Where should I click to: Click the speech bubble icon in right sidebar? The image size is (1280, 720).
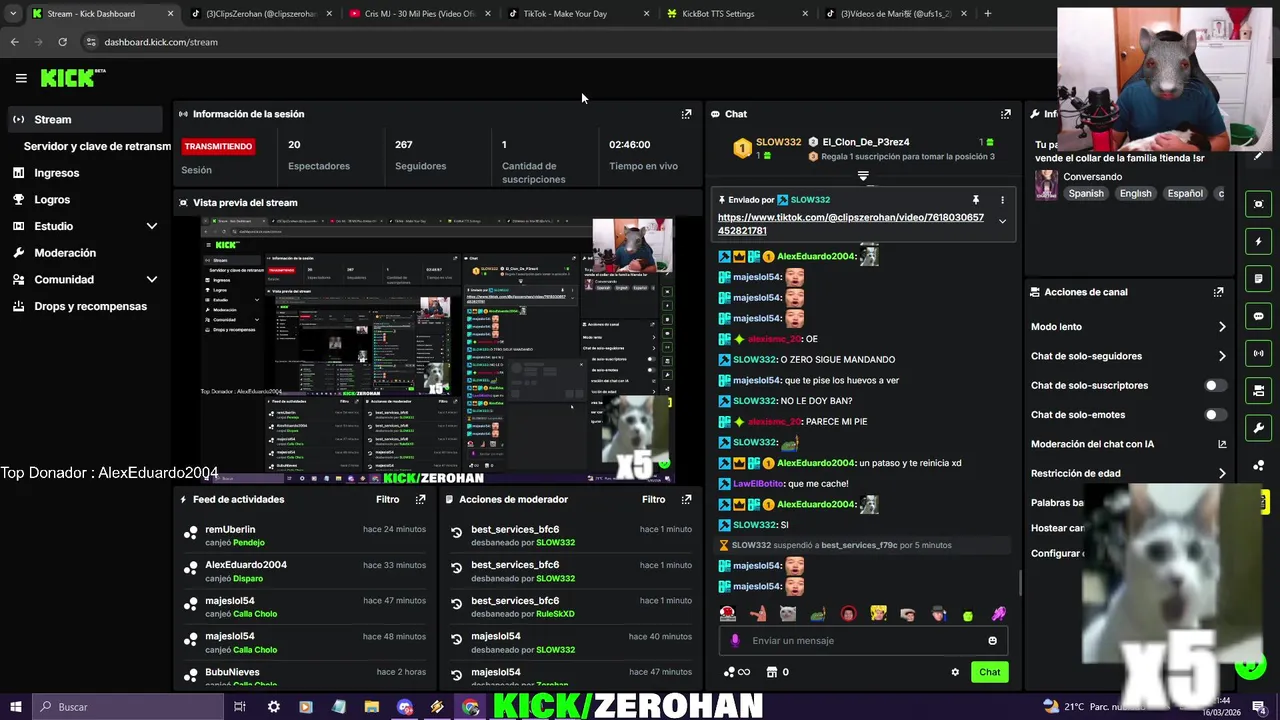1258,316
